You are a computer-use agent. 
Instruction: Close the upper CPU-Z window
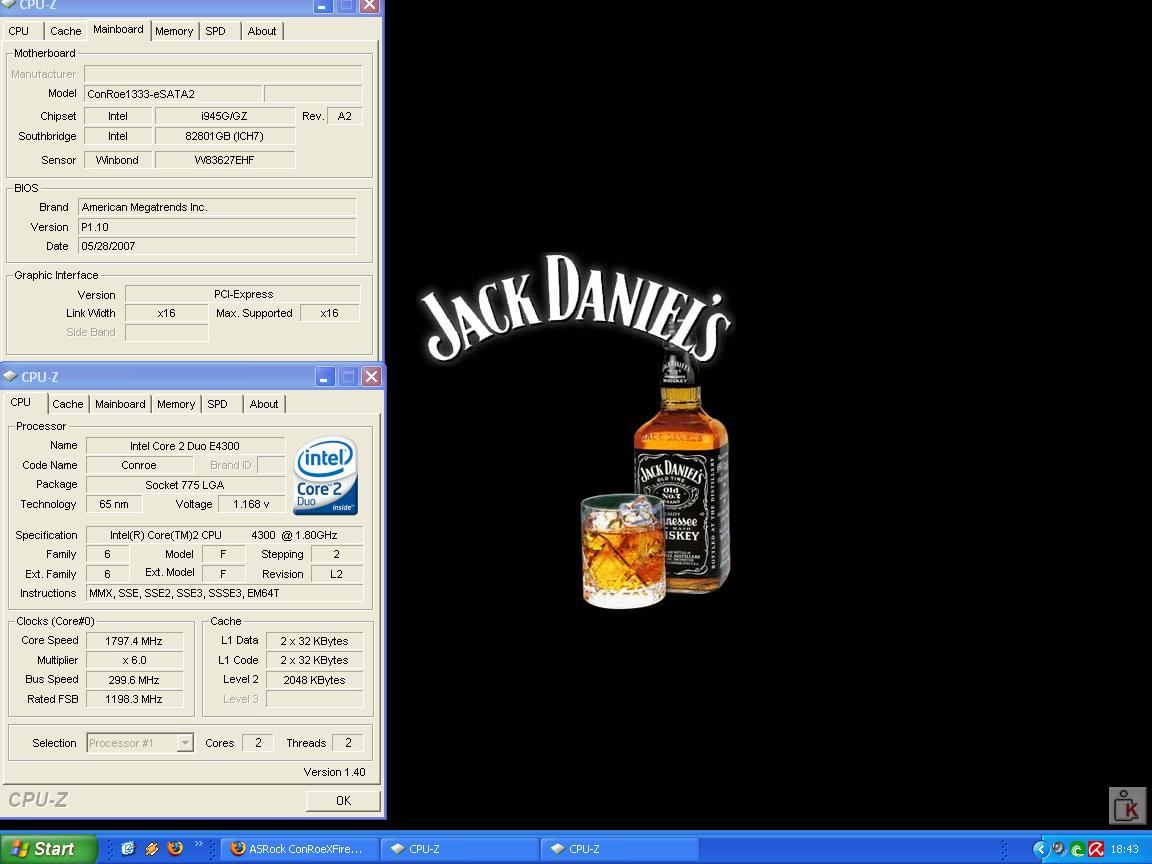(370, 6)
